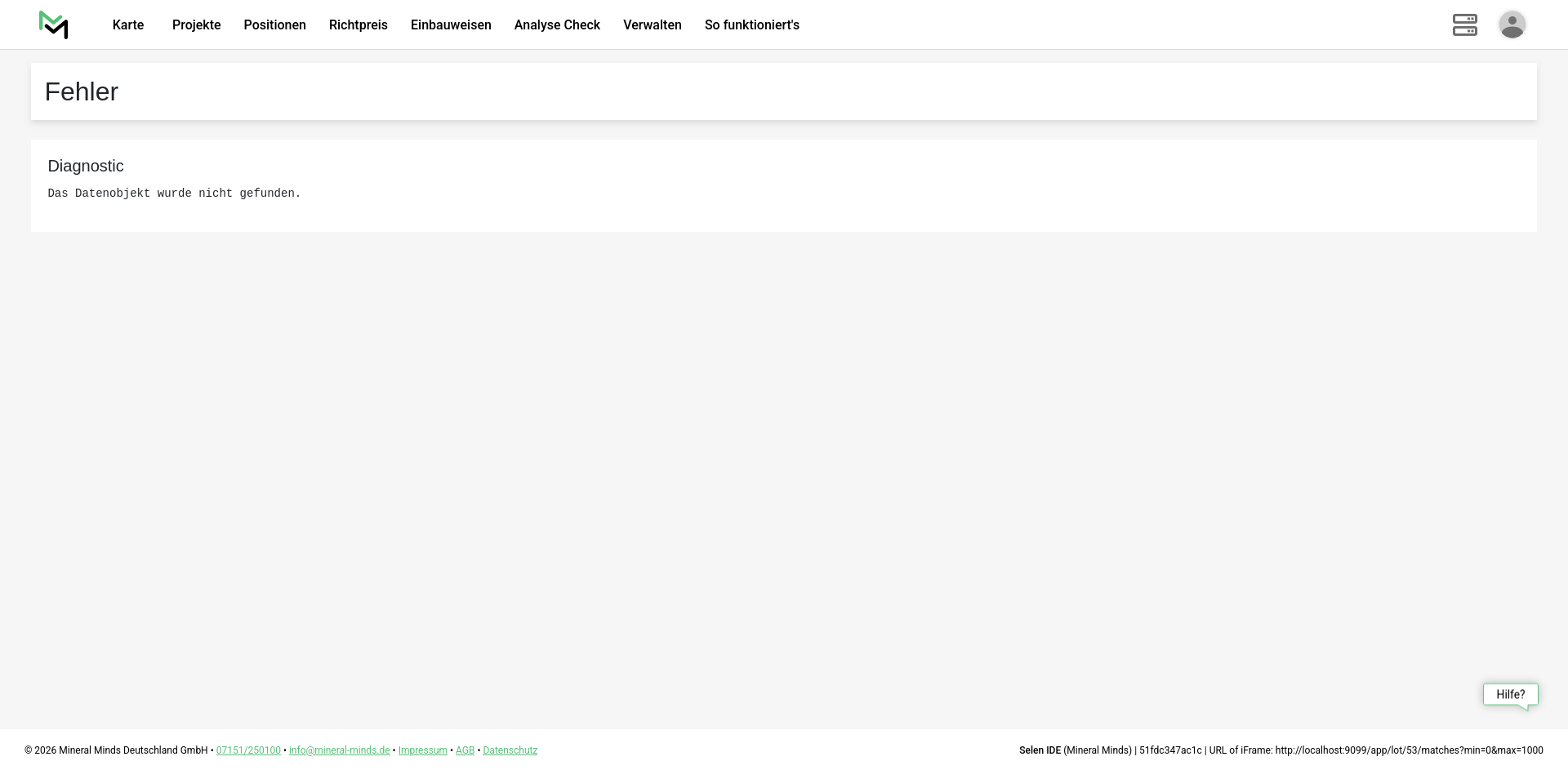Click the phone number 07151/250100 link

tap(248, 750)
